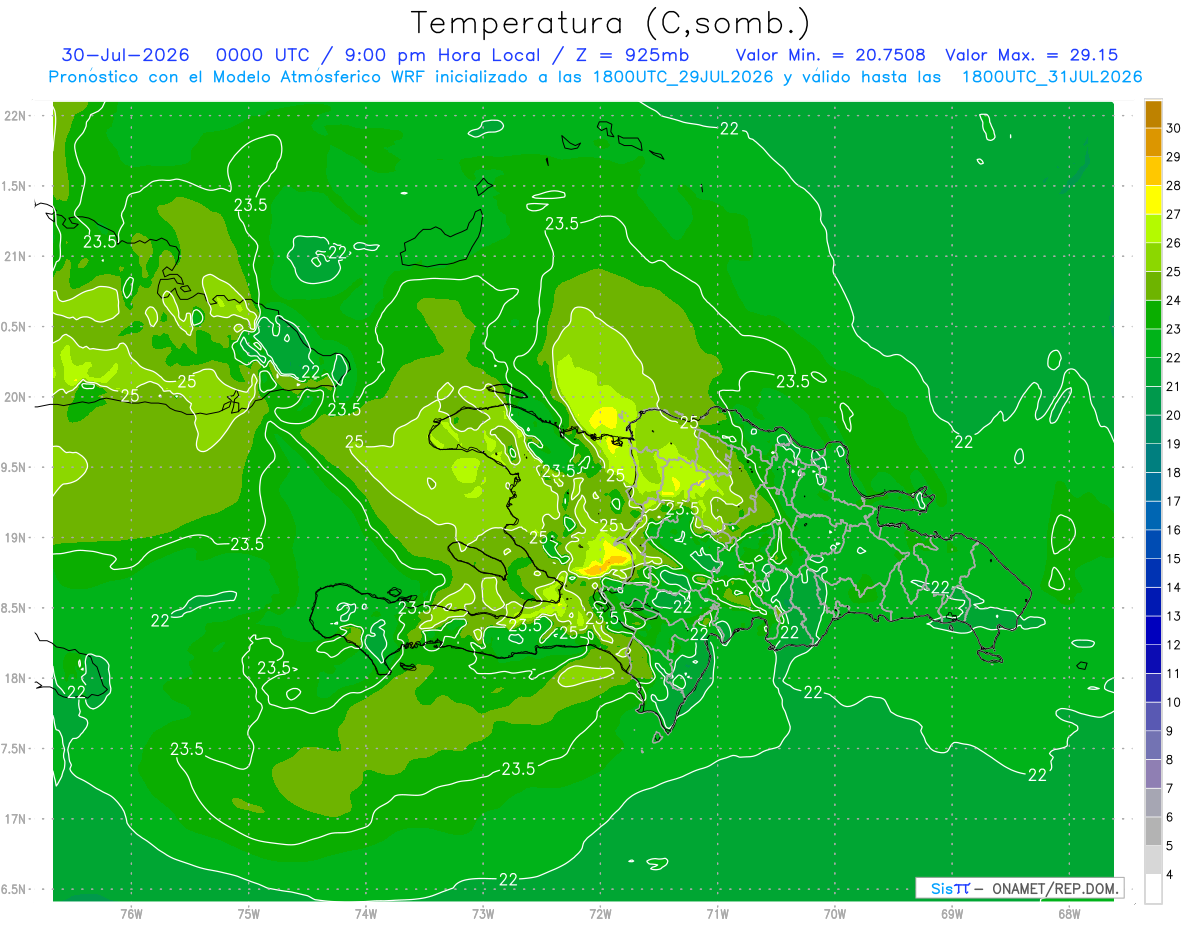
Task: Click the legend value "10" on color bar
Action: click(x=1174, y=702)
